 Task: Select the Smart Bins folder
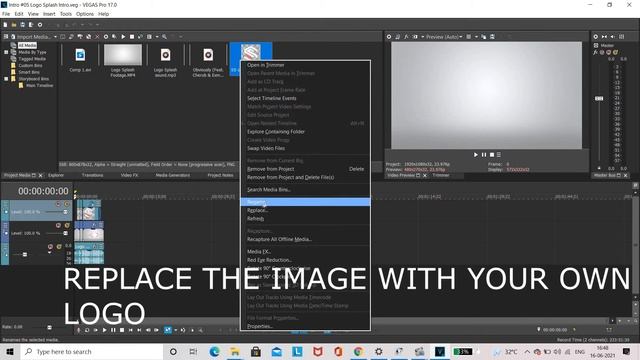pos(29,72)
